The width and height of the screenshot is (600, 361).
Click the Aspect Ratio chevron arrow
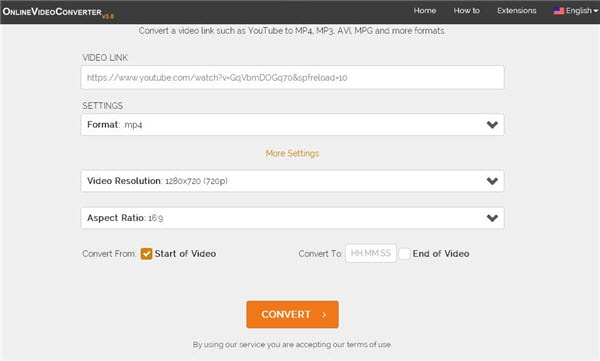click(x=492, y=218)
